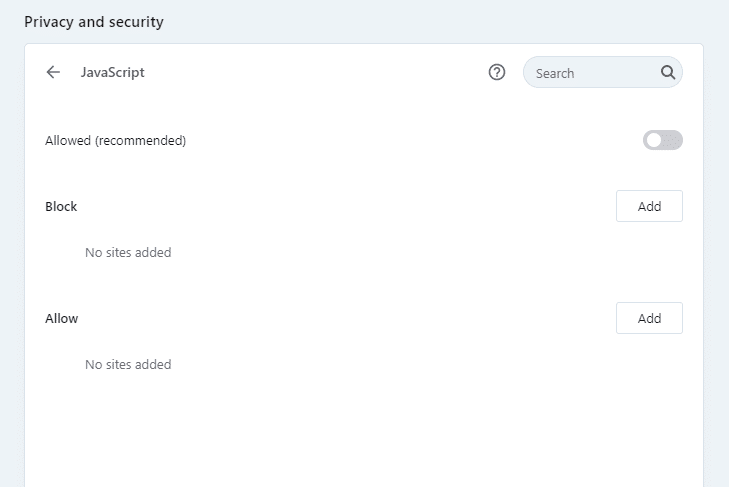Click the Search placeholder text
The height and width of the screenshot is (487, 729).
point(555,73)
